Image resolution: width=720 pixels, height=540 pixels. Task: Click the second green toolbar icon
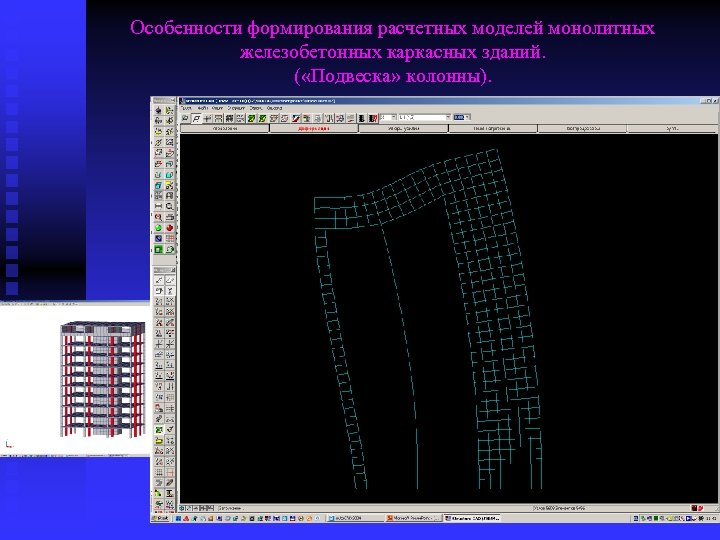[262, 118]
